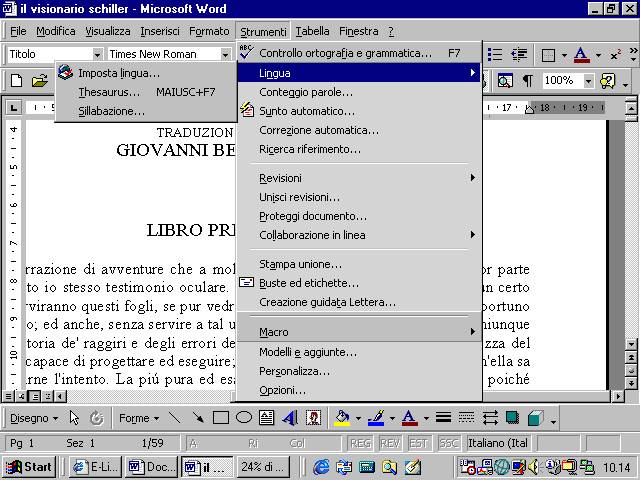The width and height of the screenshot is (640, 480).
Task: Choose Thesaurus from Lingua submenu
Action: 146,92
